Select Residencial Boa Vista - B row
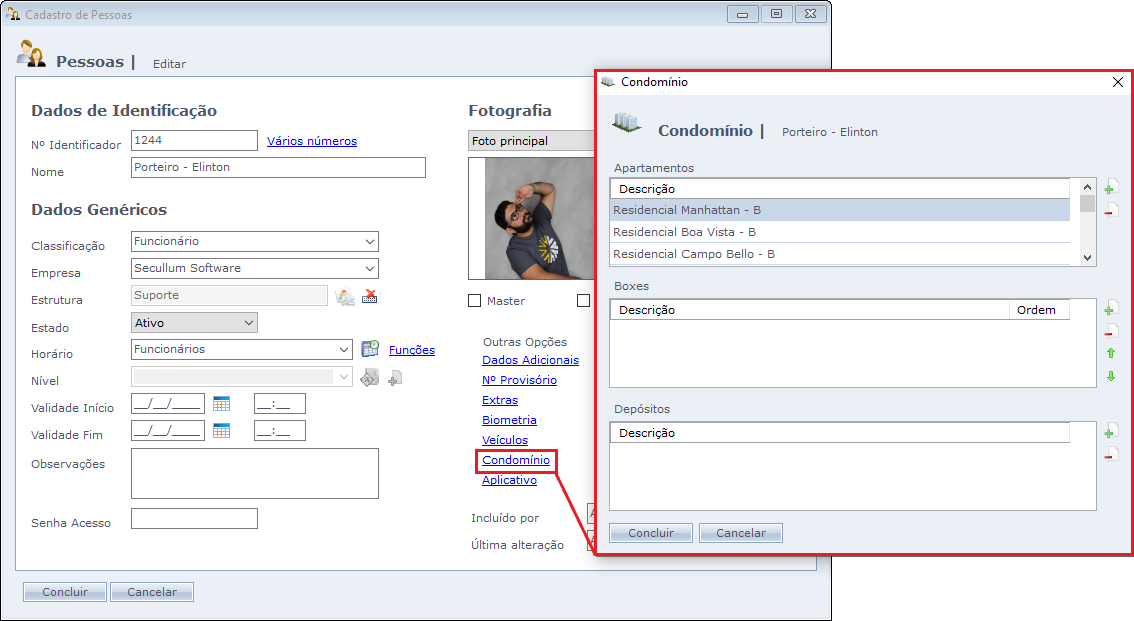 tap(839, 232)
